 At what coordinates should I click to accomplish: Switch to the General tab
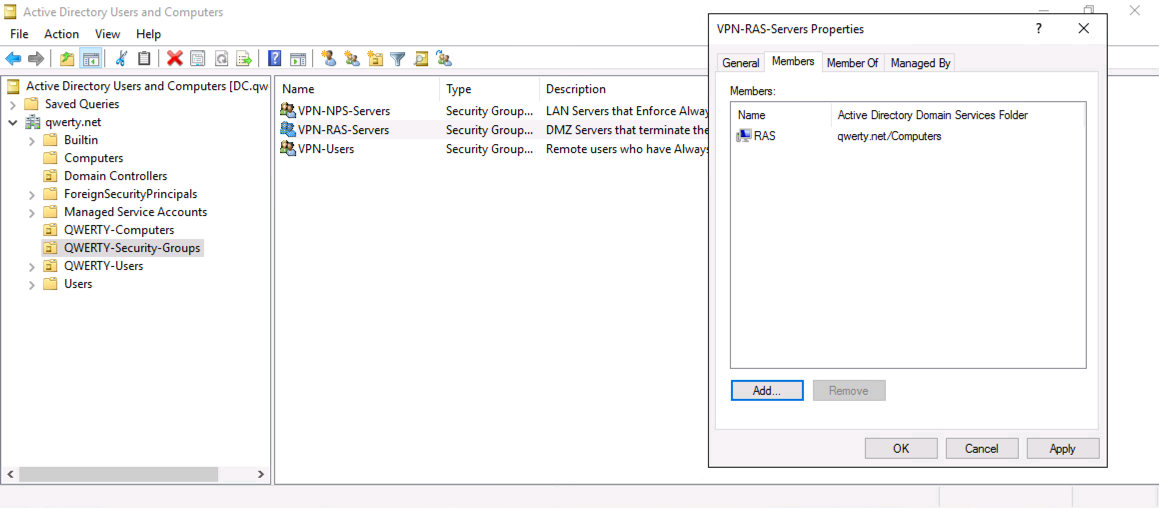pyautogui.click(x=741, y=64)
